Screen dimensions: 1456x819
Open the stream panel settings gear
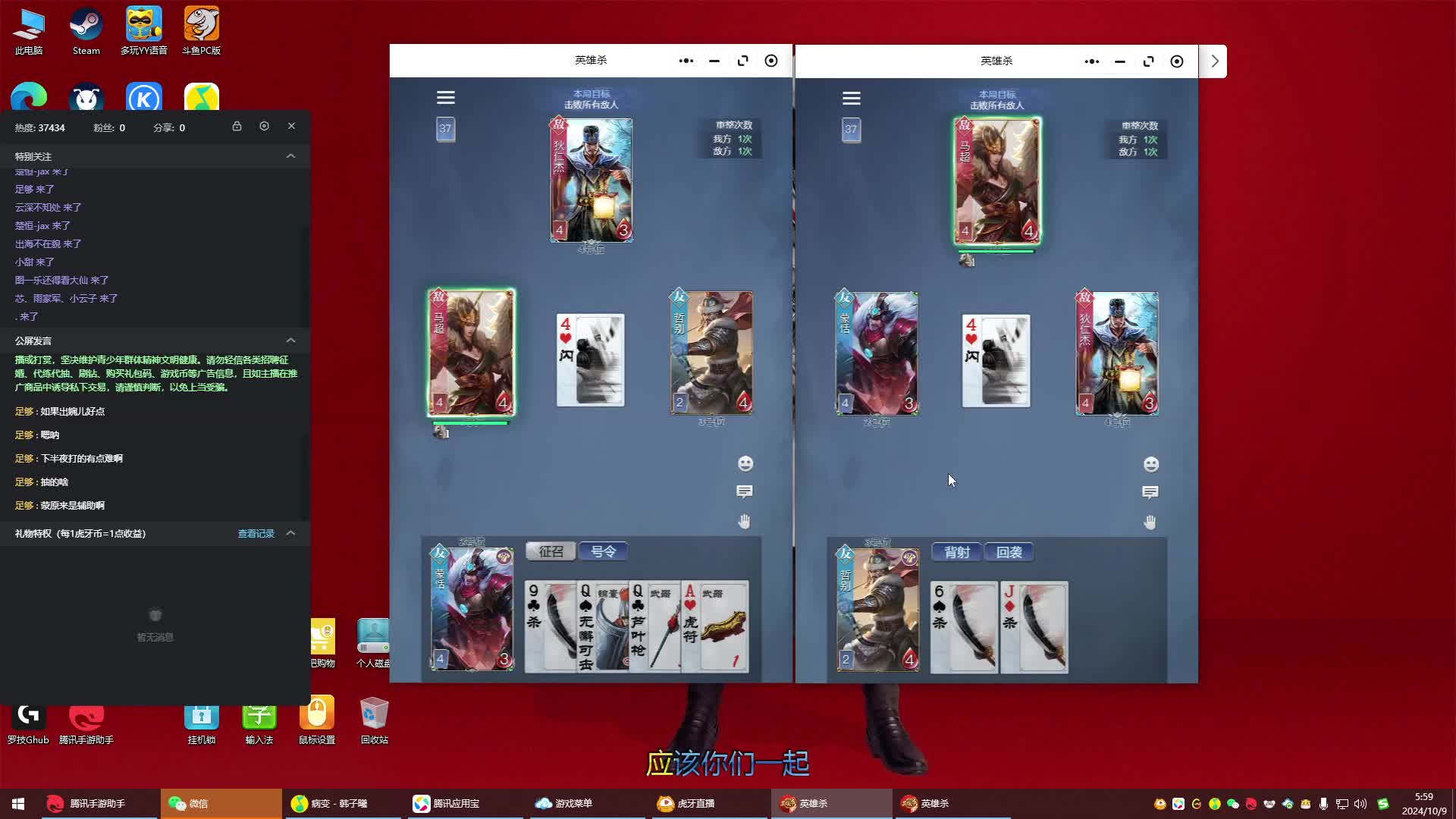coord(264,127)
